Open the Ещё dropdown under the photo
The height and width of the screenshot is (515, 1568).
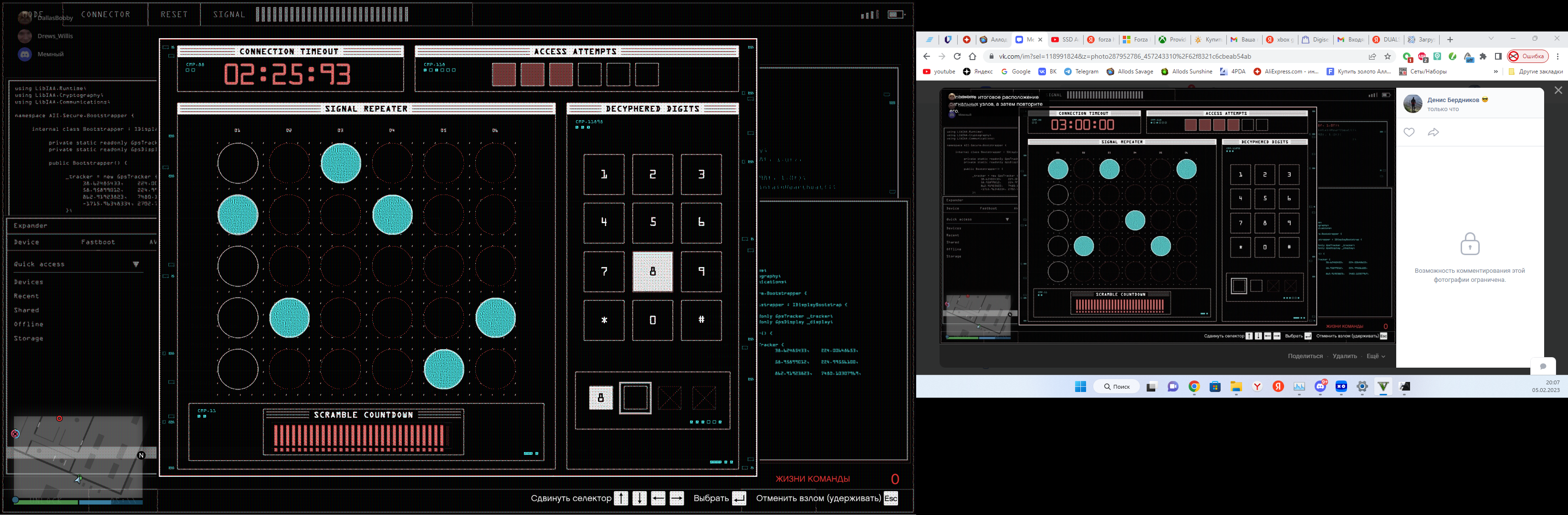click(x=1376, y=356)
